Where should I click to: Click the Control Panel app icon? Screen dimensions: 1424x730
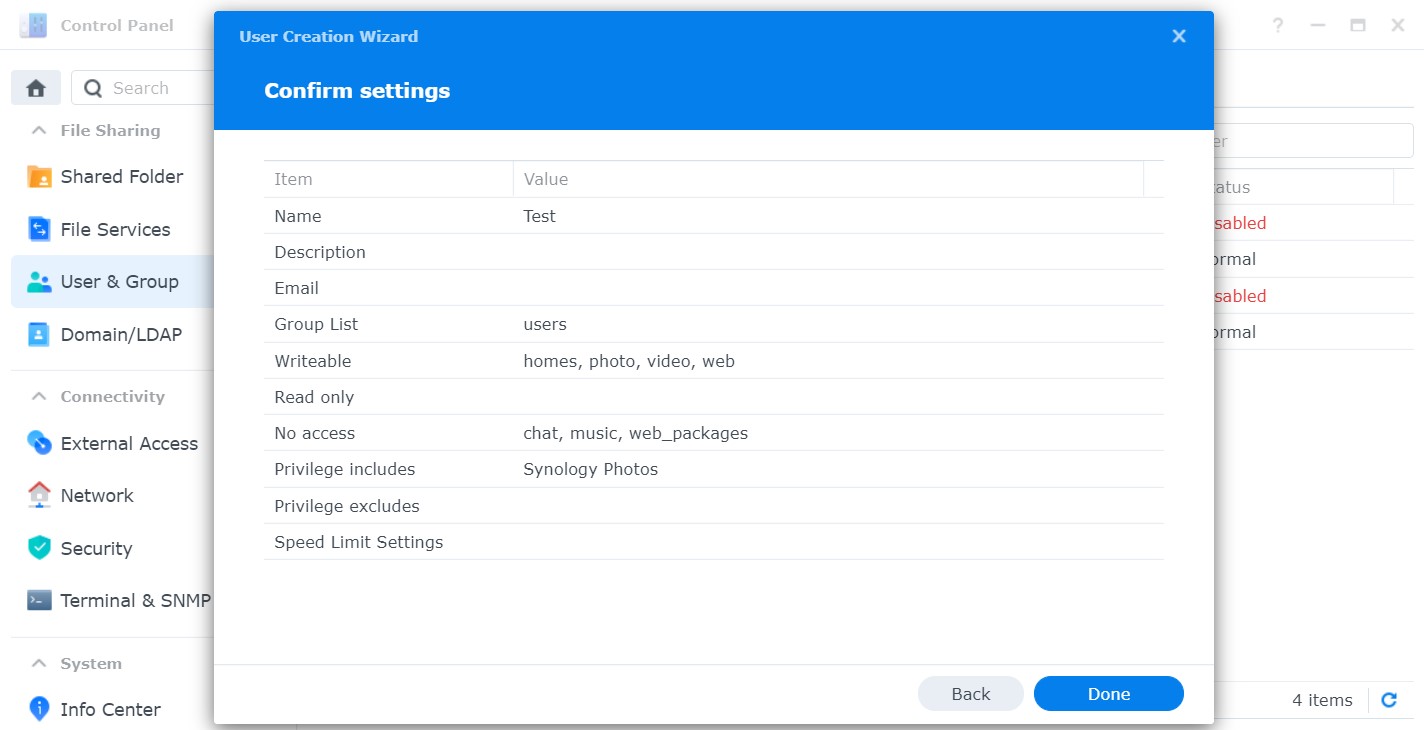coord(33,25)
